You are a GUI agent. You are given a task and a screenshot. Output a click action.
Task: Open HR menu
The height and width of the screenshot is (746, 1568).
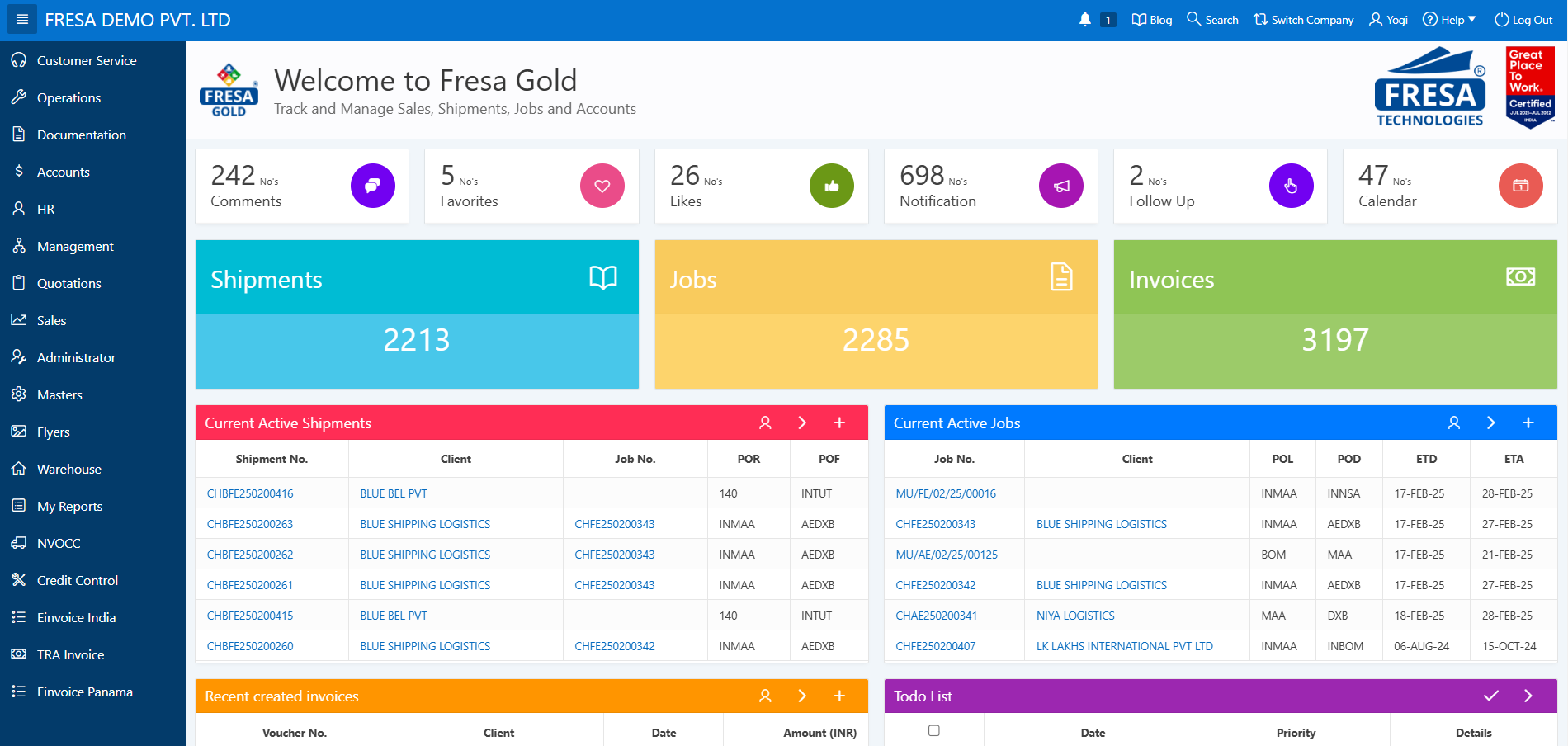coord(92,209)
